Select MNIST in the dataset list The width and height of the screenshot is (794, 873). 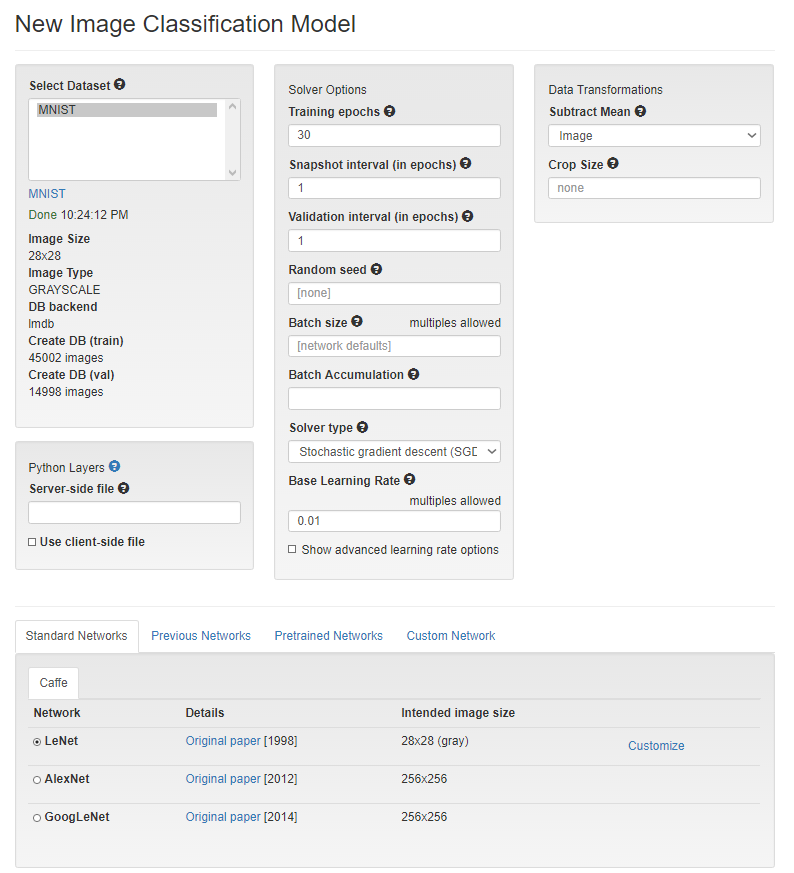point(127,110)
